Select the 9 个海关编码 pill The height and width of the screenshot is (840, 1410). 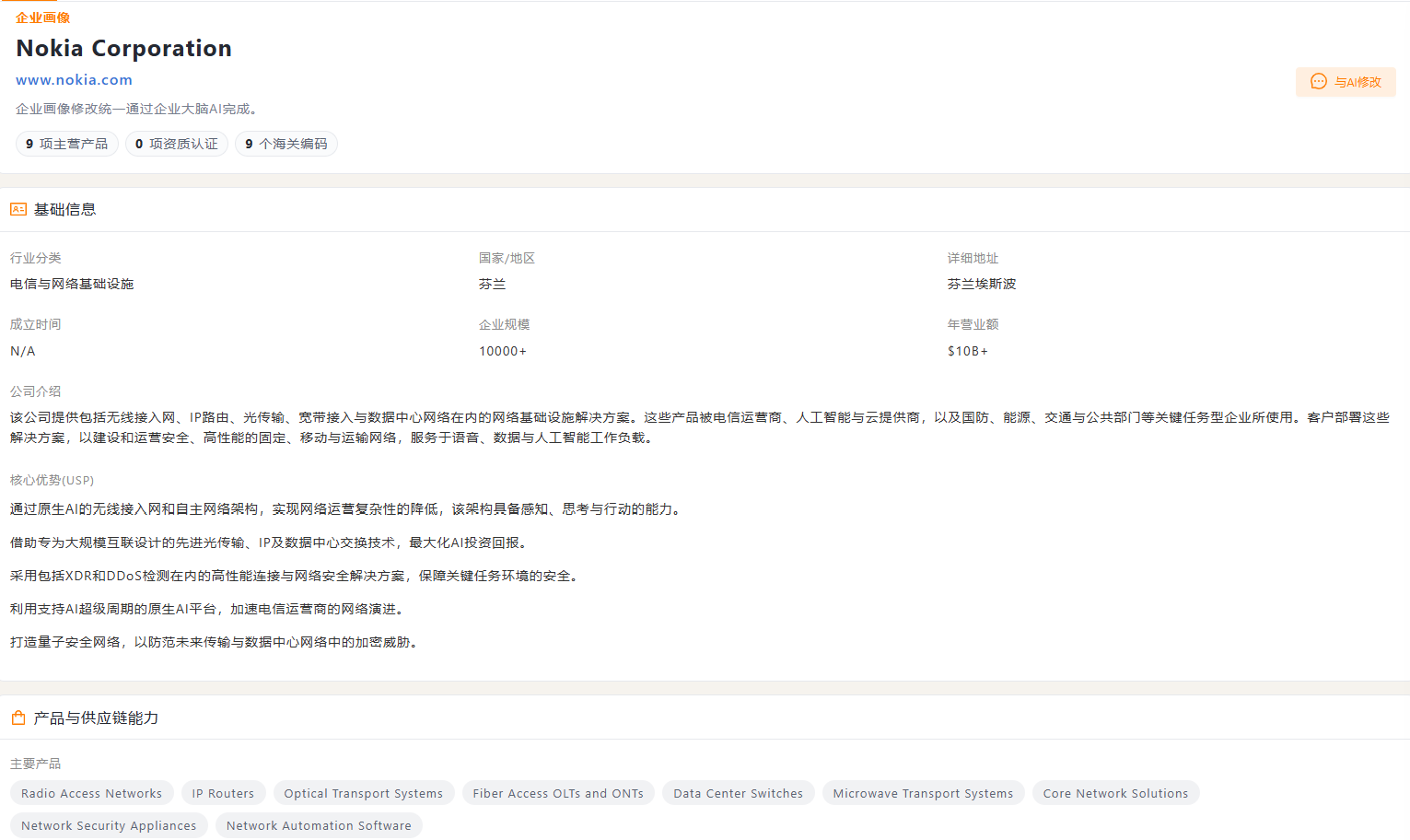[x=286, y=144]
